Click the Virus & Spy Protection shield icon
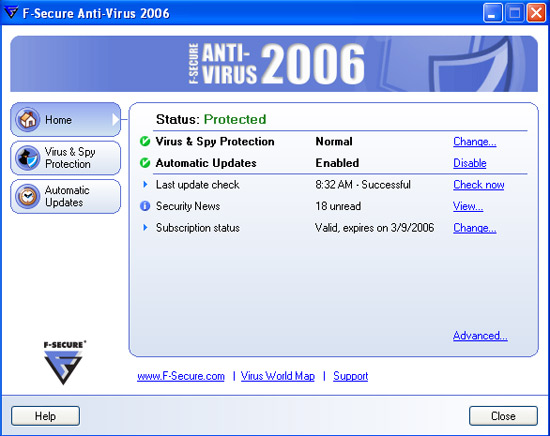This screenshot has width=550, height=436. [x=27, y=158]
